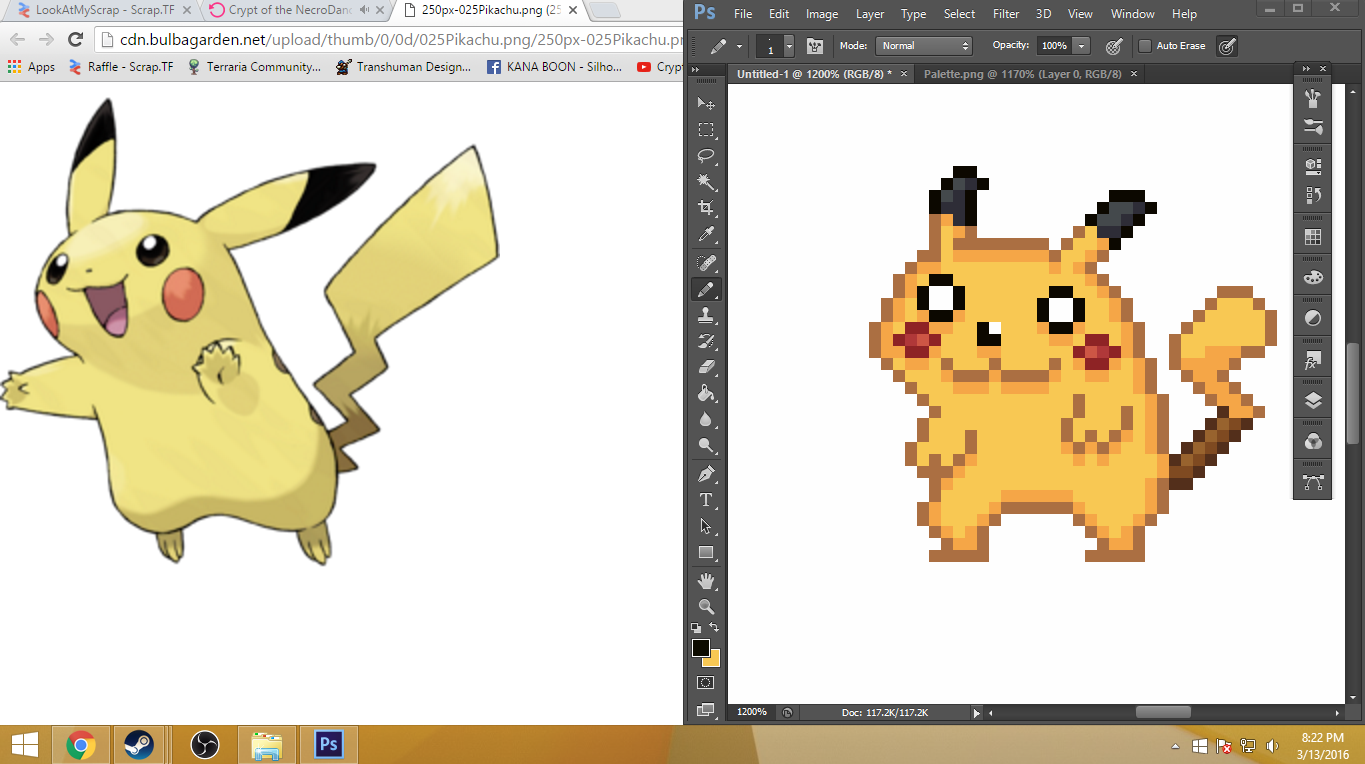Open the Terraria Community bookmark
Image resolution: width=1365 pixels, height=764 pixels.
pyautogui.click(x=254, y=67)
